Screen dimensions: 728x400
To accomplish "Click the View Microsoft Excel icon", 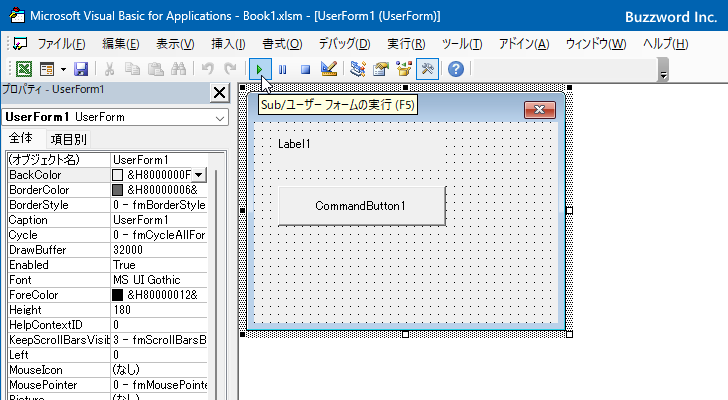I will 24,69.
